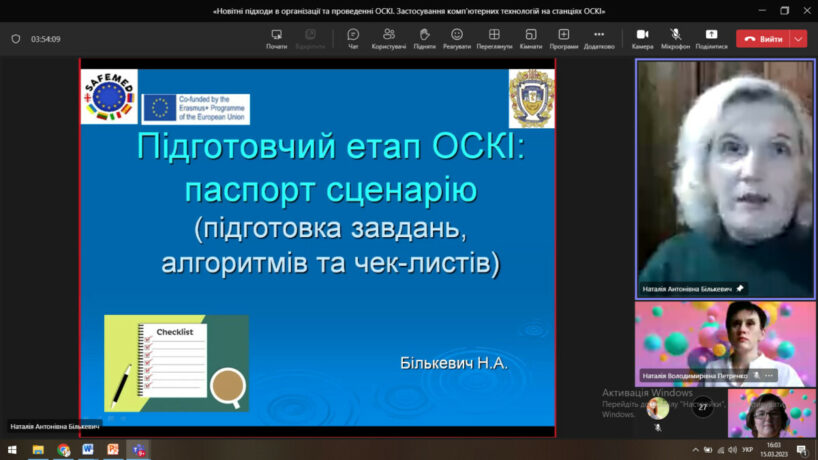Screen dimensions: 818x460
Task: Click the Share screen (Поділитися) icon
Action: click(x=711, y=38)
